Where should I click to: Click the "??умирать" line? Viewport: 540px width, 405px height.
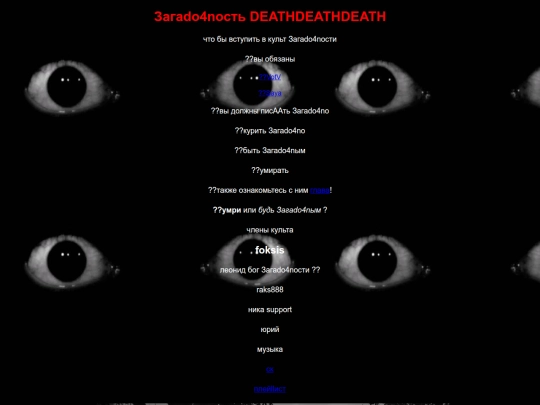pos(270,170)
